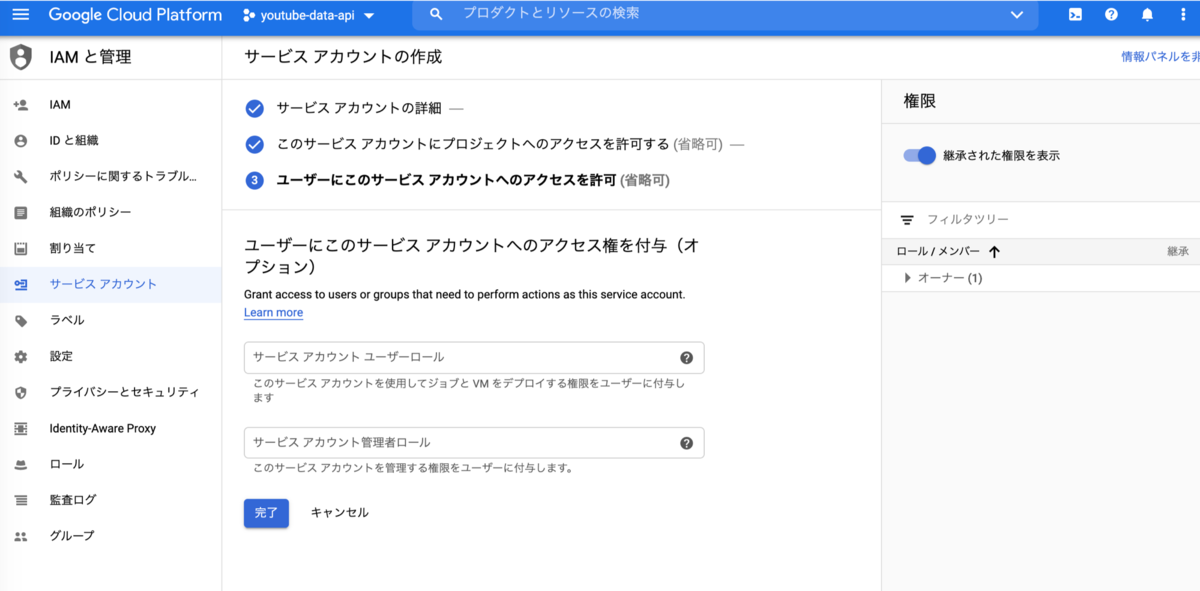The height and width of the screenshot is (591, 1200).
Task: Open グループ sidebar item
Action: (110, 536)
